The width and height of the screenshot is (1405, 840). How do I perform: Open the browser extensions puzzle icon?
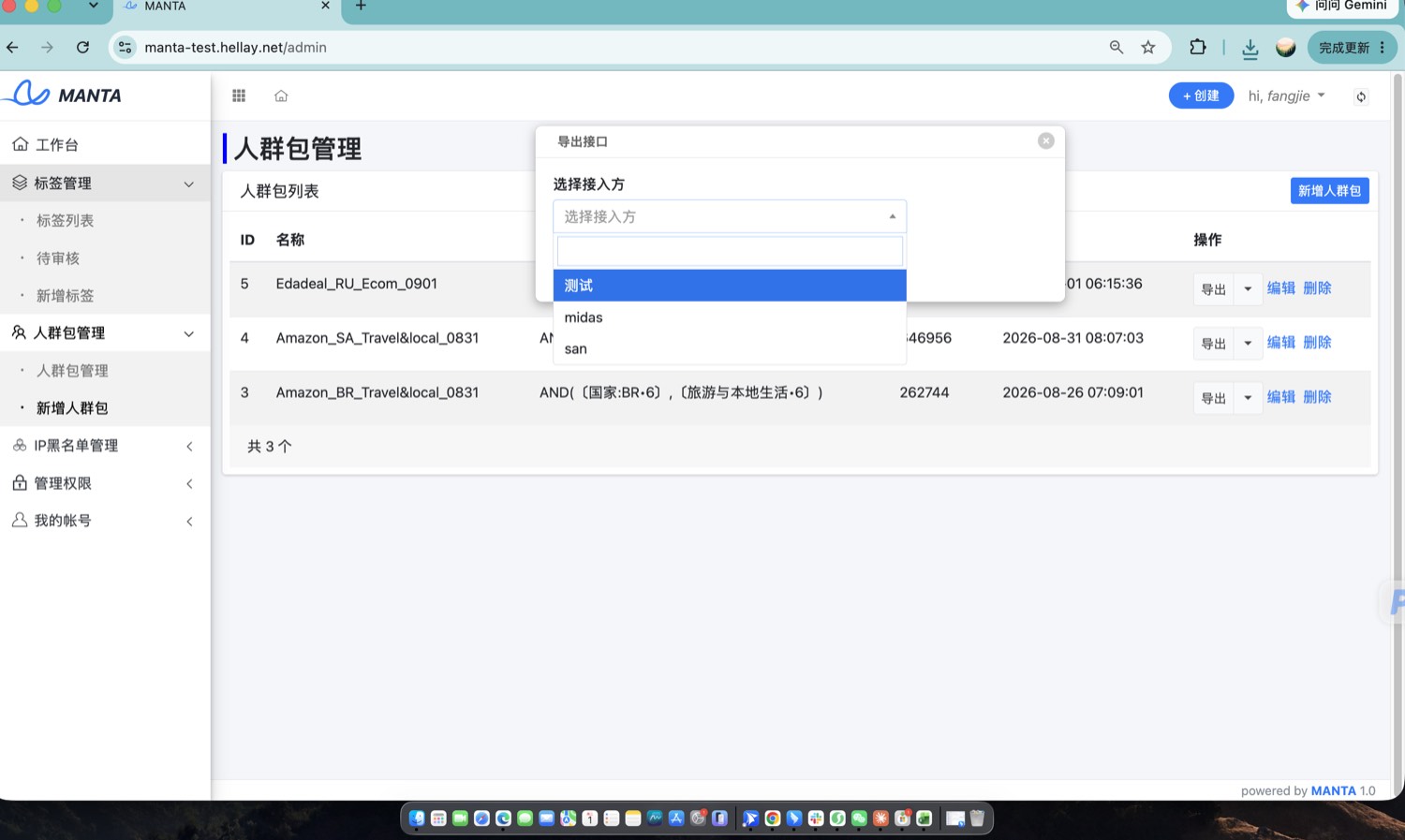pos(1198,47)
